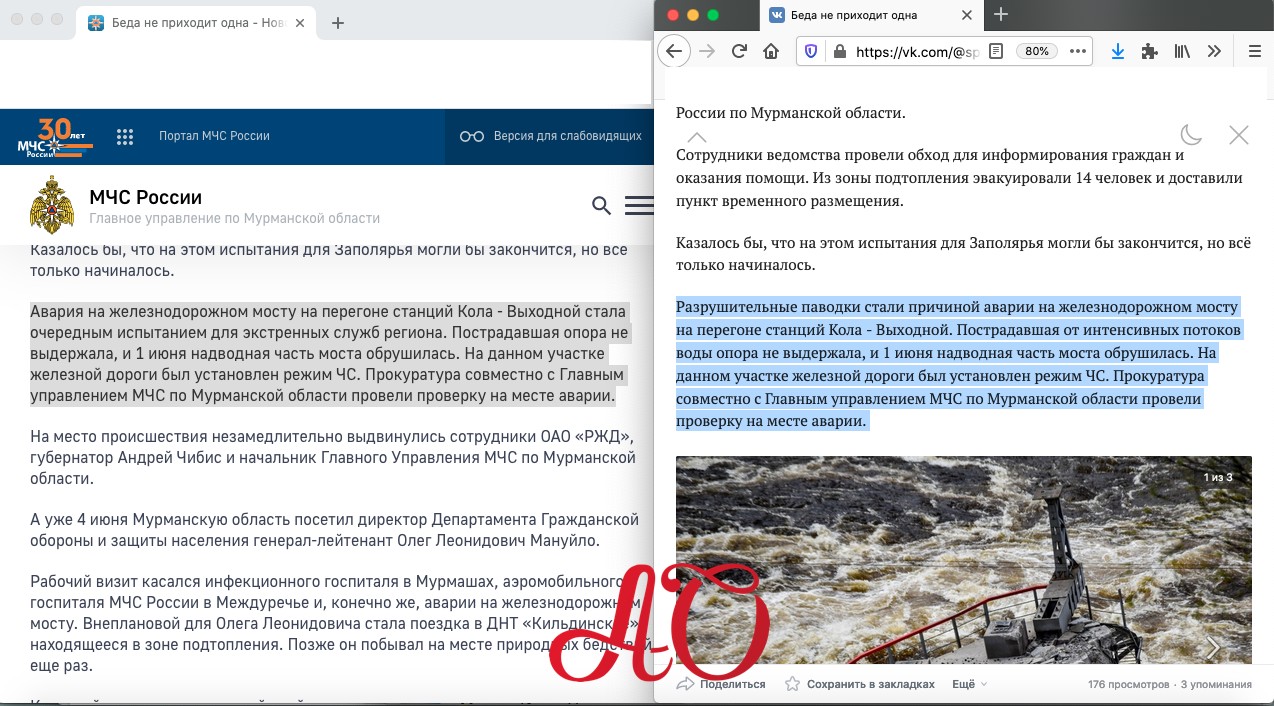Toggle VK article night mode moon icon
The image size is (1274, 706).
click(1191, 135)
